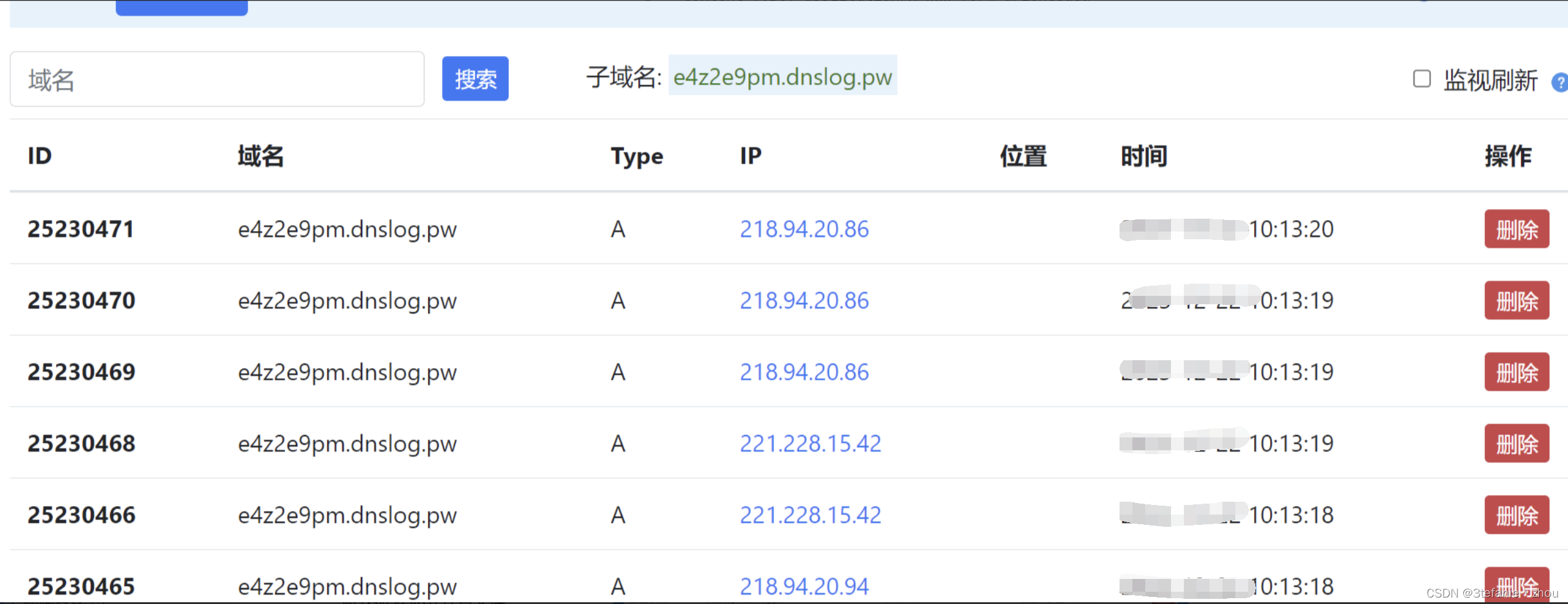1568x604 pixels.
Task: Click the 位置 column header
Action: (x=1022, y=155)
